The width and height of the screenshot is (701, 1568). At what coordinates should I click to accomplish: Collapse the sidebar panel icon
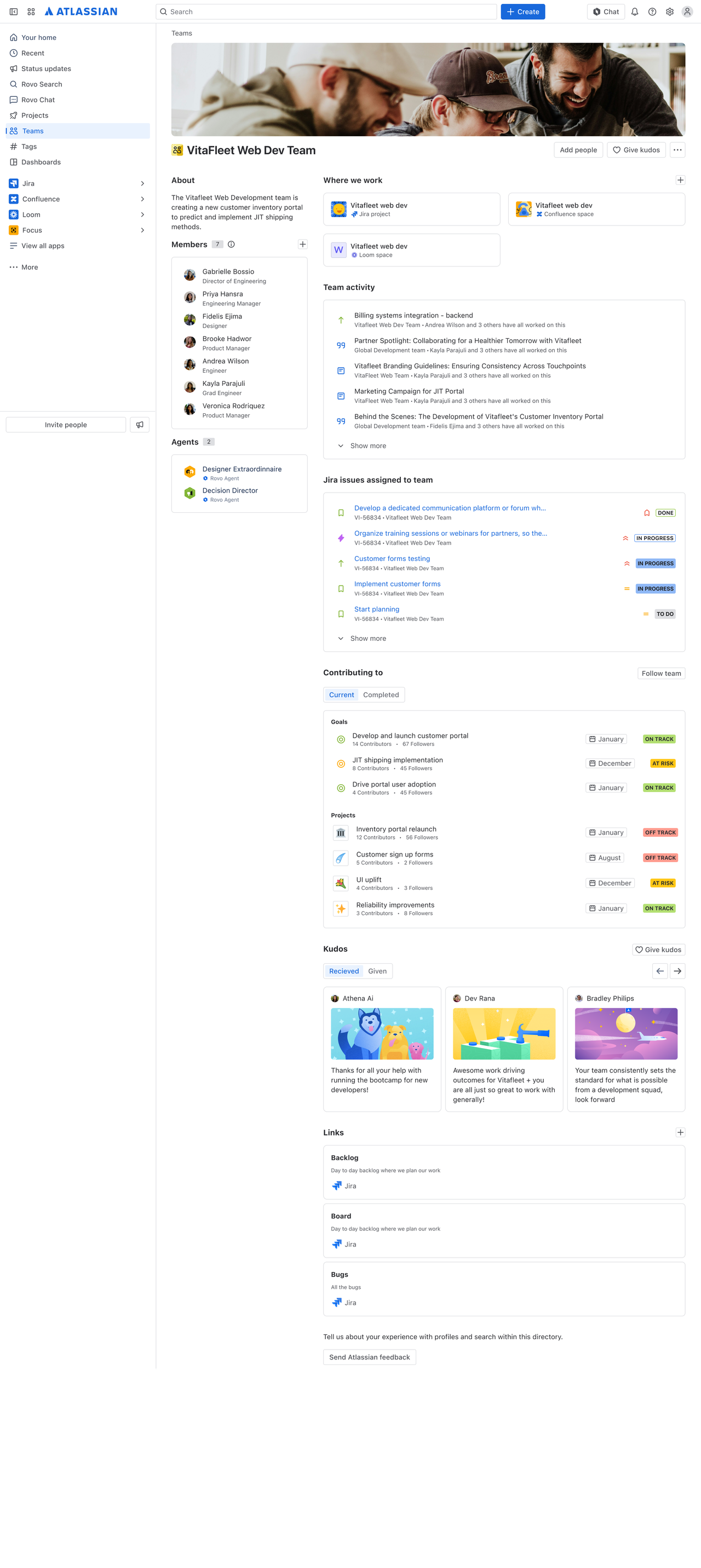click(x=13, y=11)
